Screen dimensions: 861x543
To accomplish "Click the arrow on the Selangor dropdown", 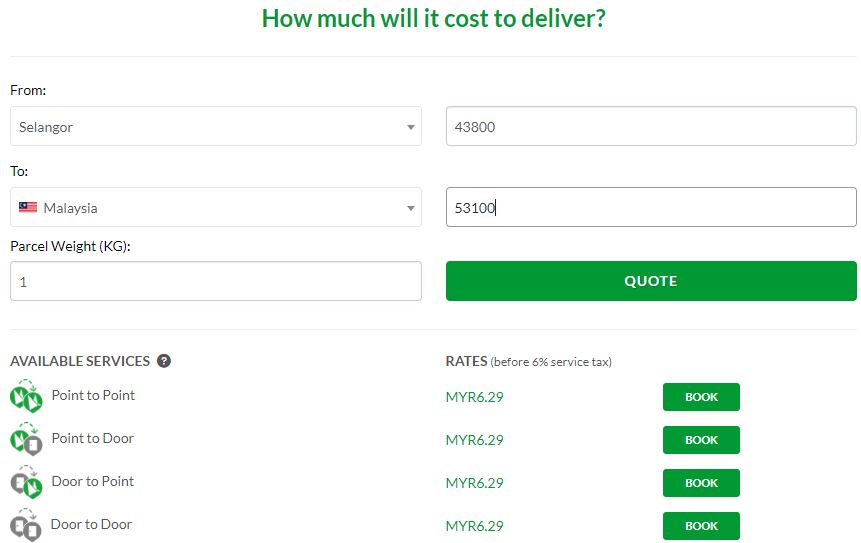I will click(410, 127).
